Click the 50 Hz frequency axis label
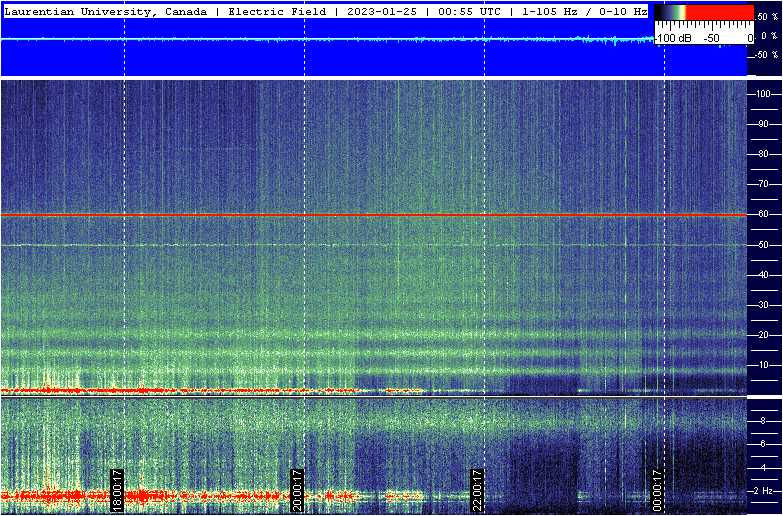Image resolution: width=783 pixels, height=516 pixels. tap(762, 245)
